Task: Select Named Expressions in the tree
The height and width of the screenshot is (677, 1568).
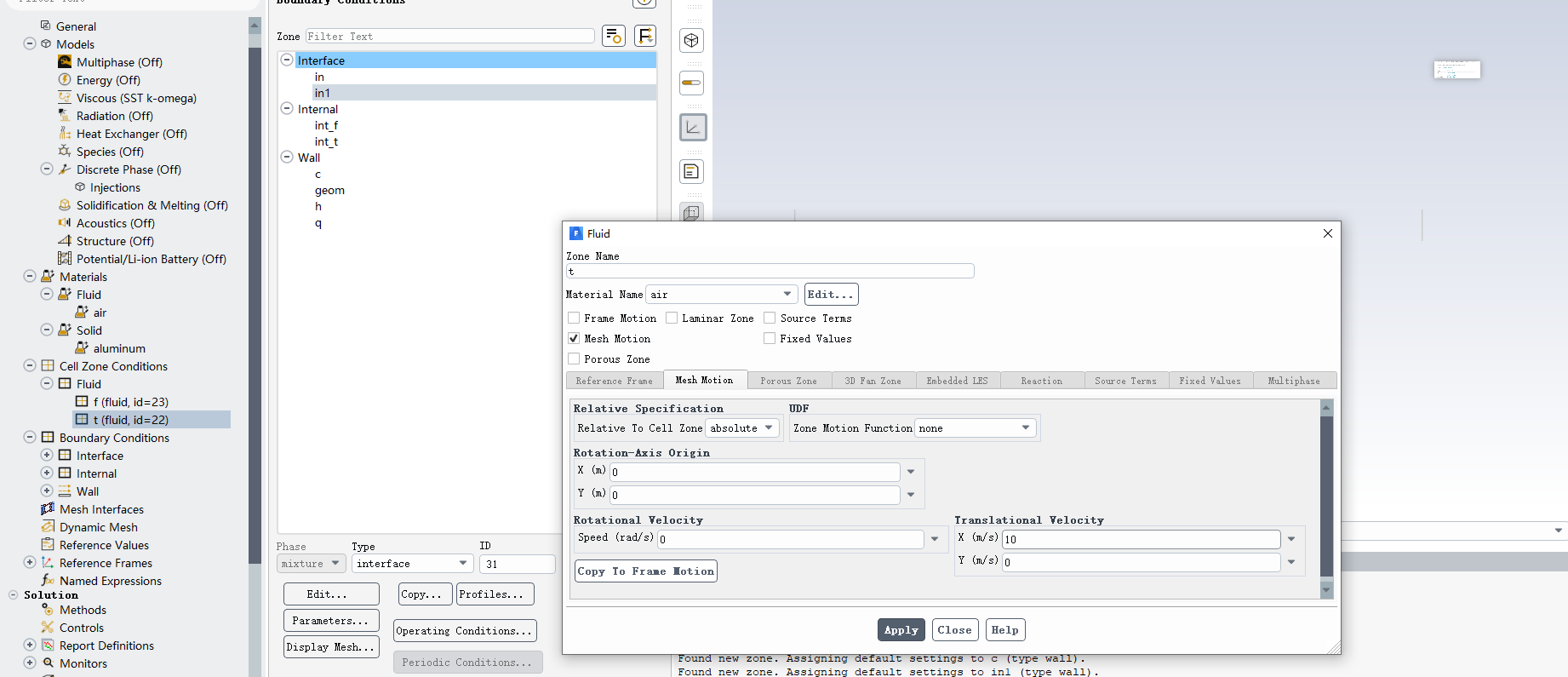Action: [110, 581]
